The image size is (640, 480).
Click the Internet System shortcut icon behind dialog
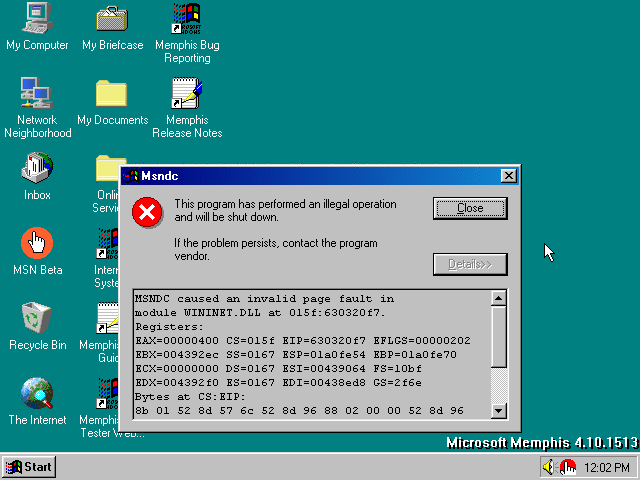click(x=108, y=243)
